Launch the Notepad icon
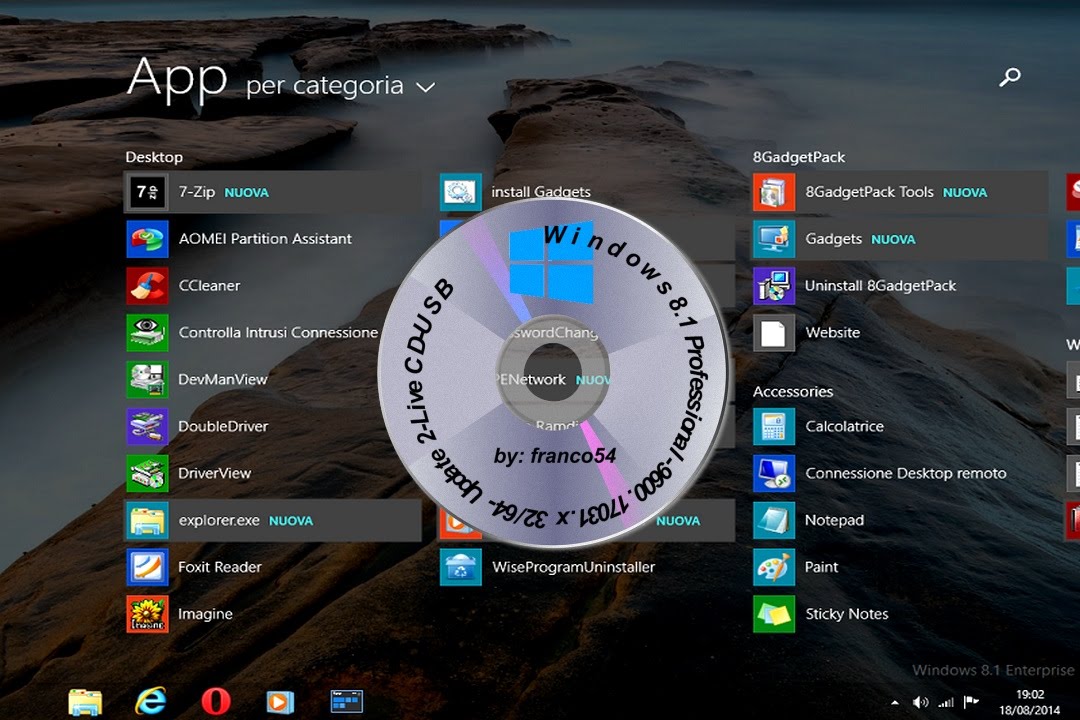The image size is (1080, 720). 773,520
